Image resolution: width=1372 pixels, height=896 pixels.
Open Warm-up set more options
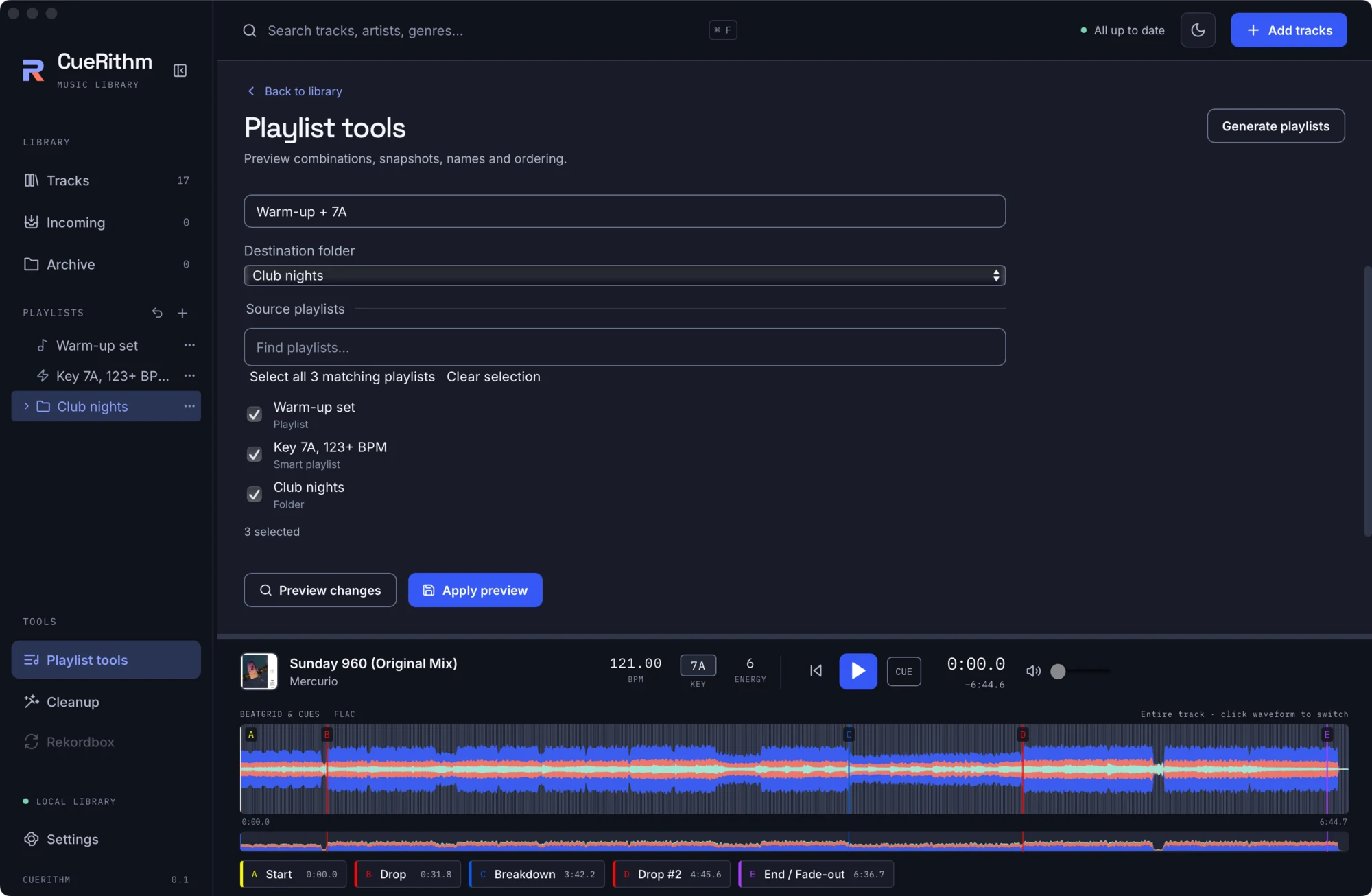[x=189, y=346]
